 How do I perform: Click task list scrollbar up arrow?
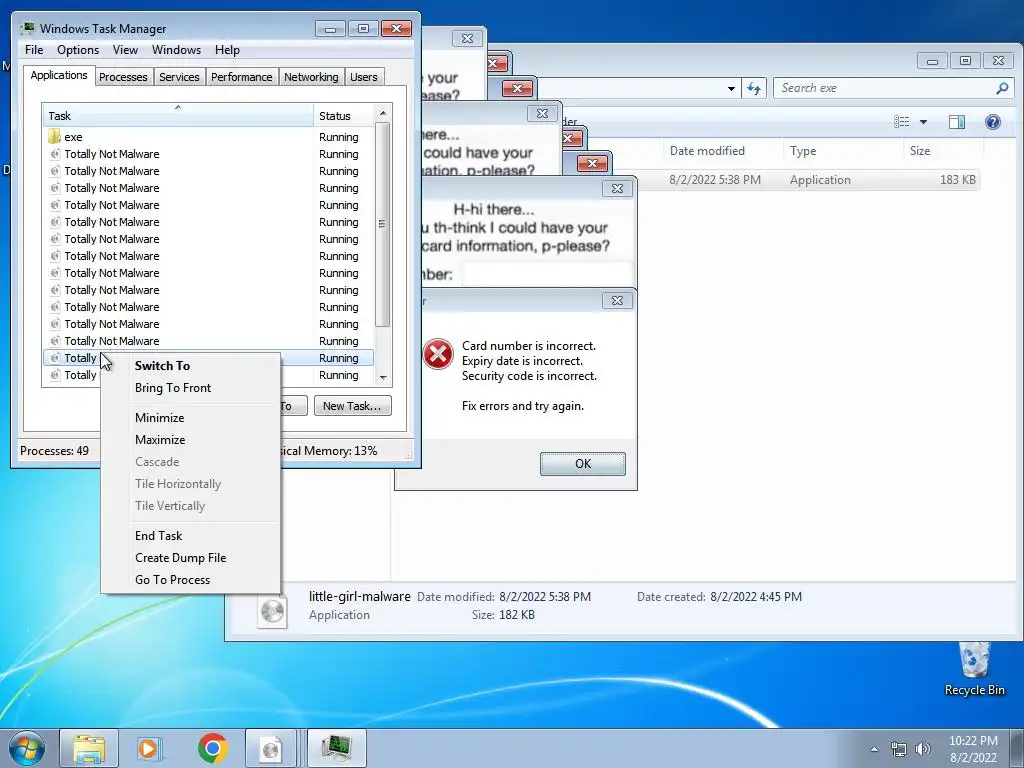click(383, 113)
